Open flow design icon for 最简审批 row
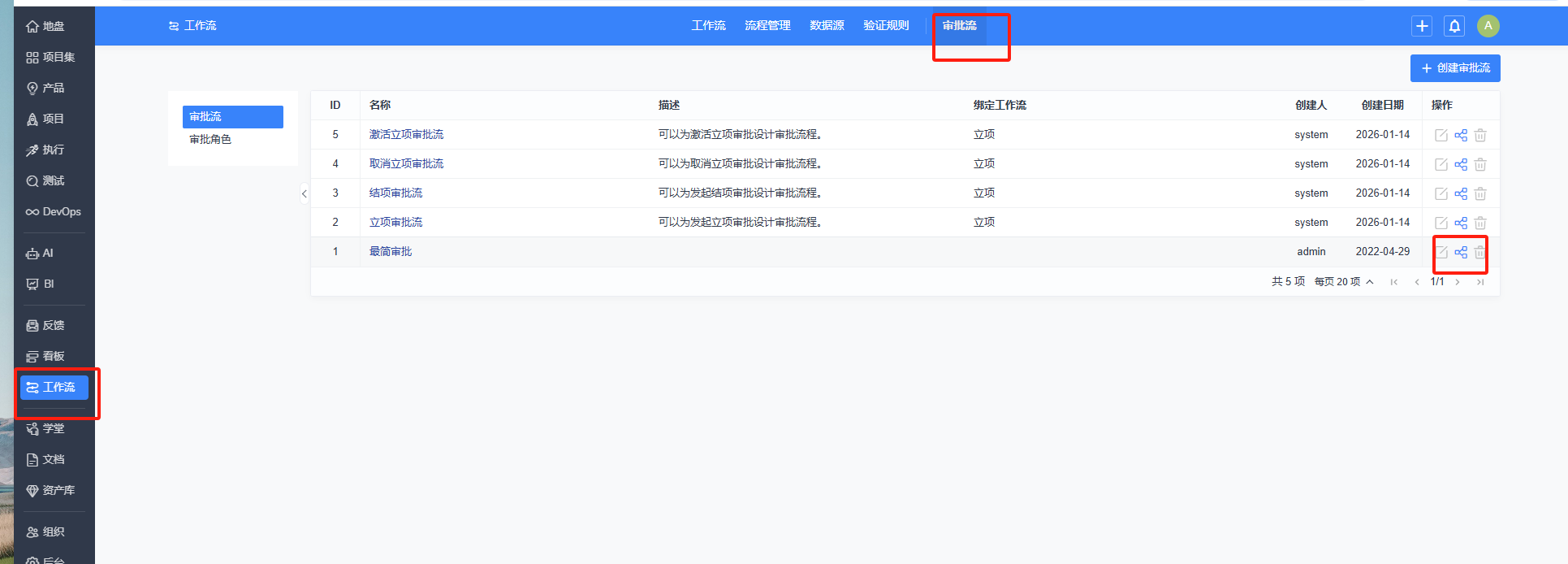Viewport: 1568px width, 564px height. click(1461, 252)
